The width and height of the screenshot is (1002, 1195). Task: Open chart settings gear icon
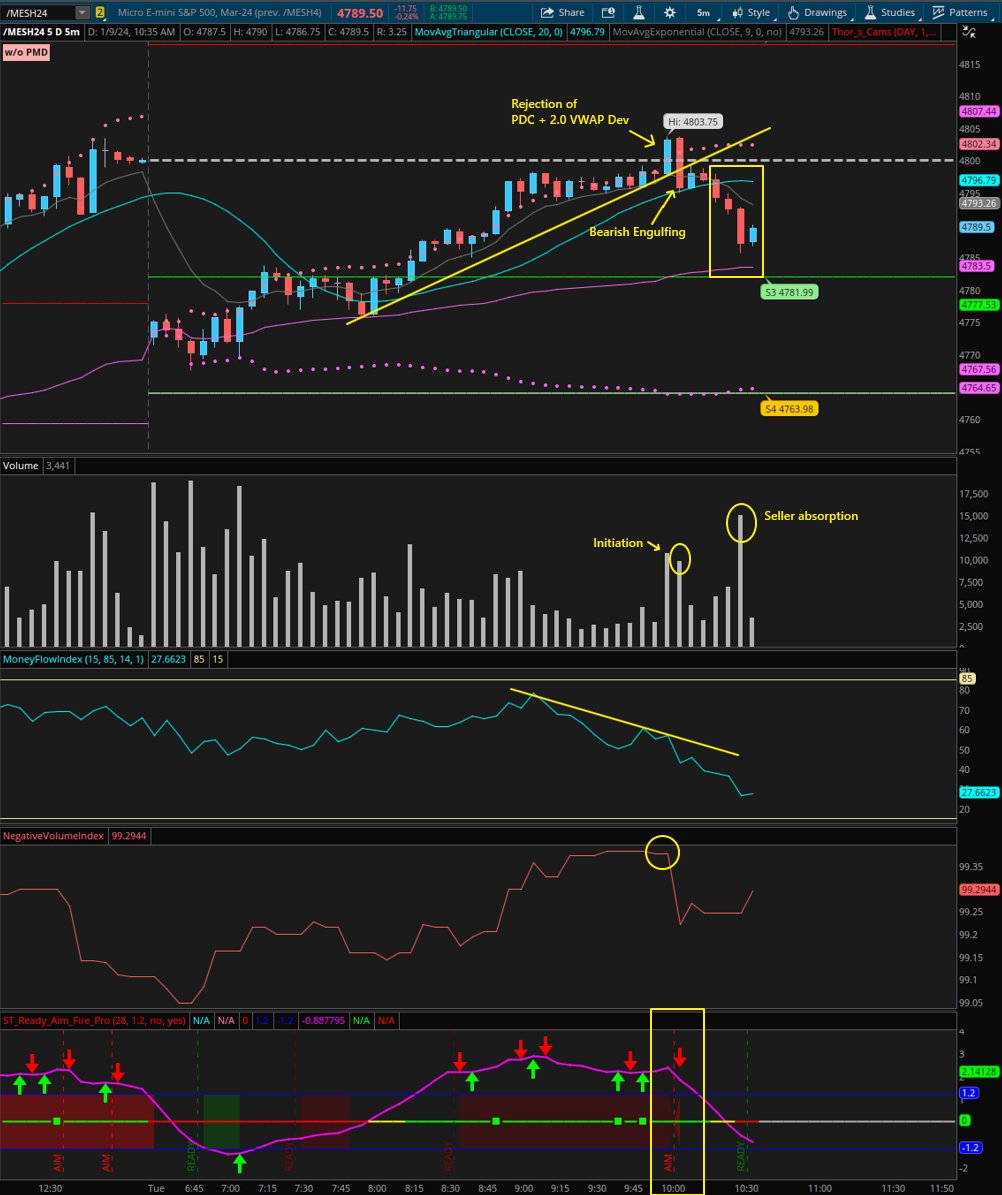click(x=669, y=12)
